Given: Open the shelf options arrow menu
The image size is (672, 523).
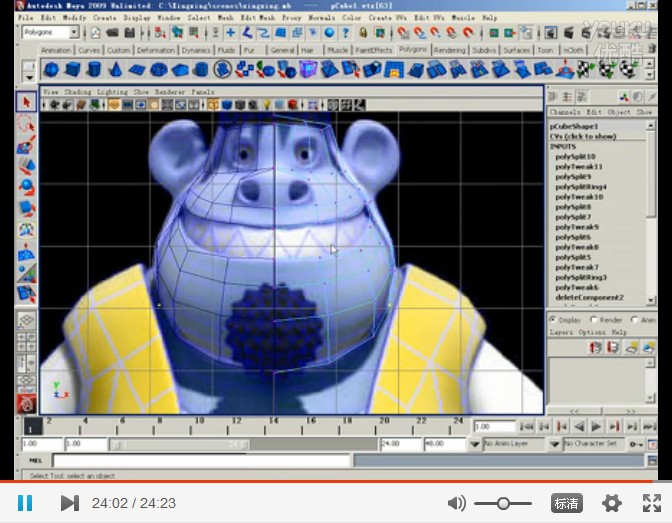Looking at the screenshot, I should [29, 78].
